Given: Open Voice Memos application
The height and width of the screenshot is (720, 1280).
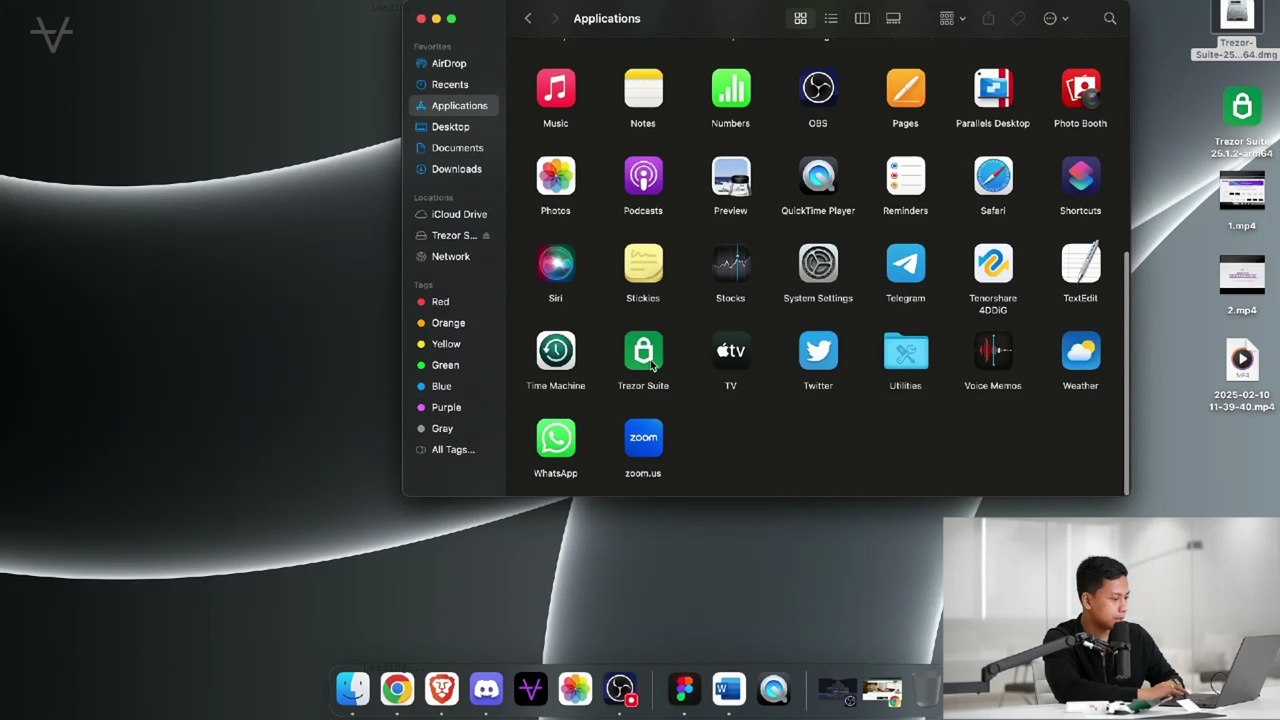Looking at the screenshot, I should pos(992,352).
